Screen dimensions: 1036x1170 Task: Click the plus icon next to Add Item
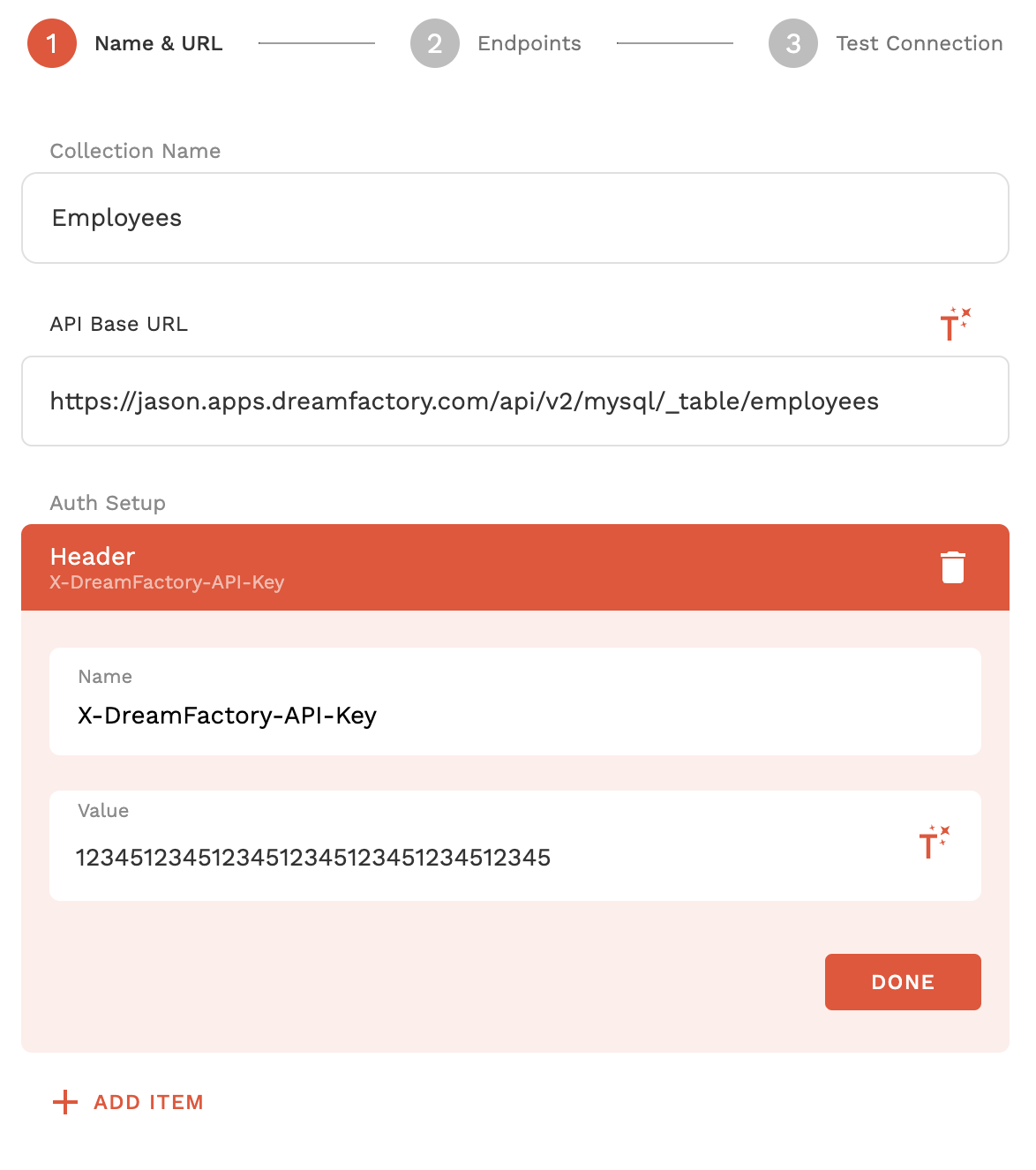(x=65, y=1102)
